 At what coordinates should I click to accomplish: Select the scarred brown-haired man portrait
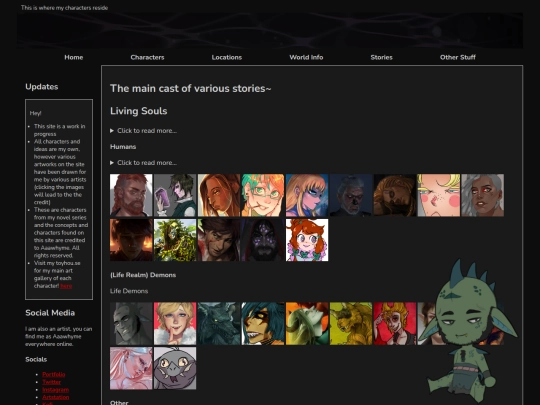coord(219,240)
